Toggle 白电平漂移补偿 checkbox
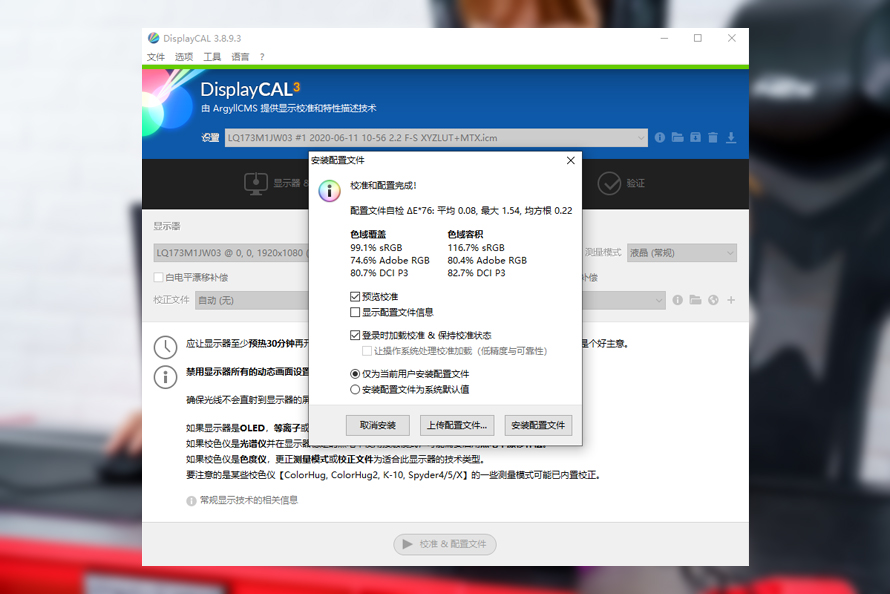 158,277
